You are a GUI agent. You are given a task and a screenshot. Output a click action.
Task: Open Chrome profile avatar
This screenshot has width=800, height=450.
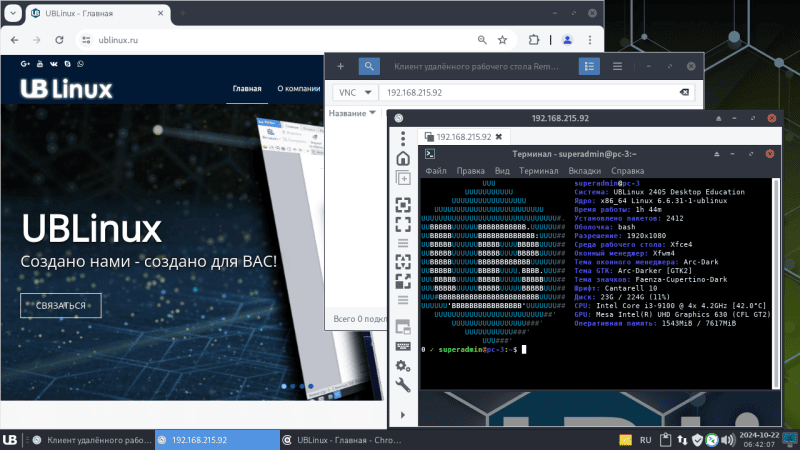pyautogui.click(x=567, y=40)
